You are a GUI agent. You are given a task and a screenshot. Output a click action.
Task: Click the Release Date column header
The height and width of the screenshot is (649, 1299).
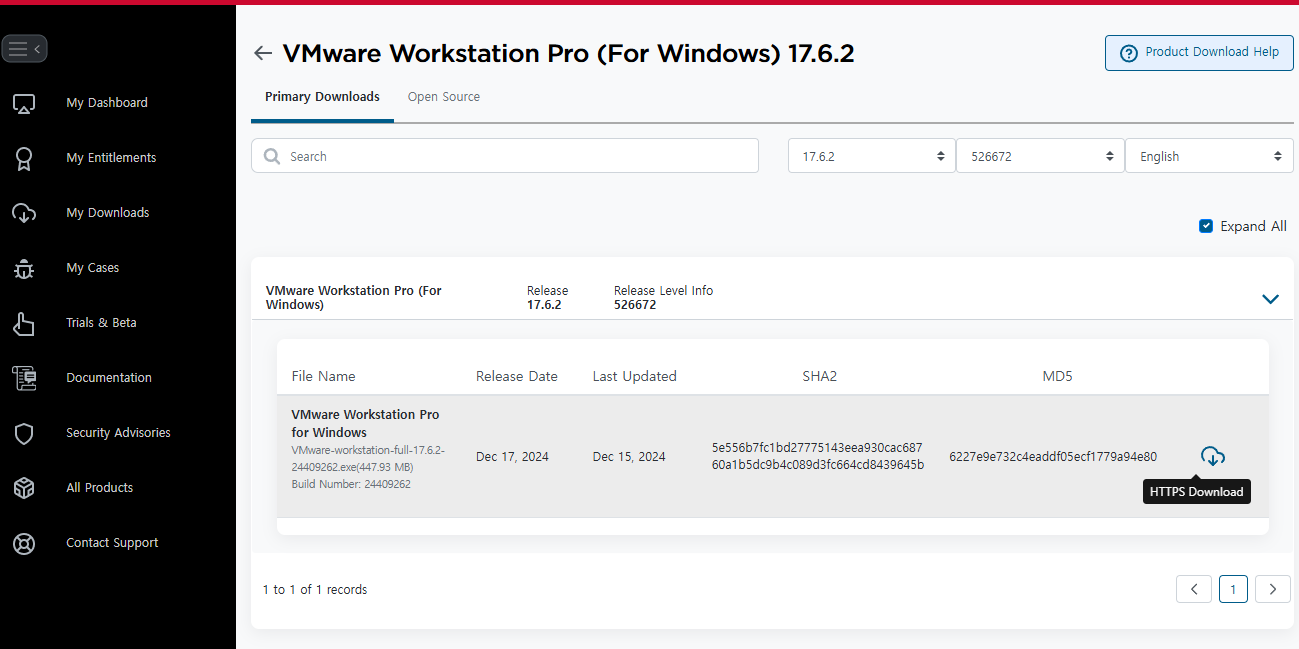pyautogui.click(x=517, y=376)
